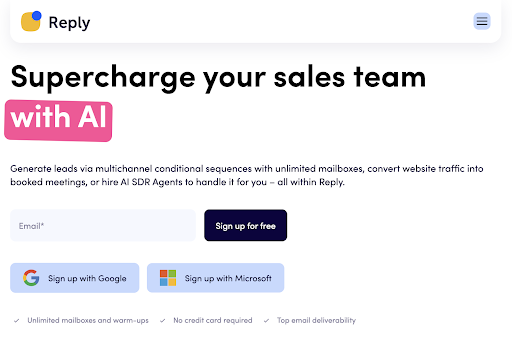
Task: Click the Microsoft four-square logo
Action: (x=168, y=278)
